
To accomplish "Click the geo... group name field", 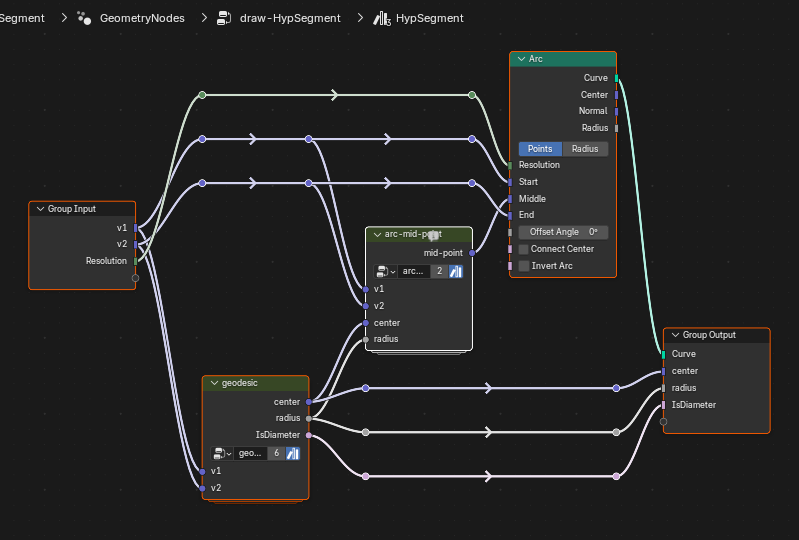I will 250,453.
